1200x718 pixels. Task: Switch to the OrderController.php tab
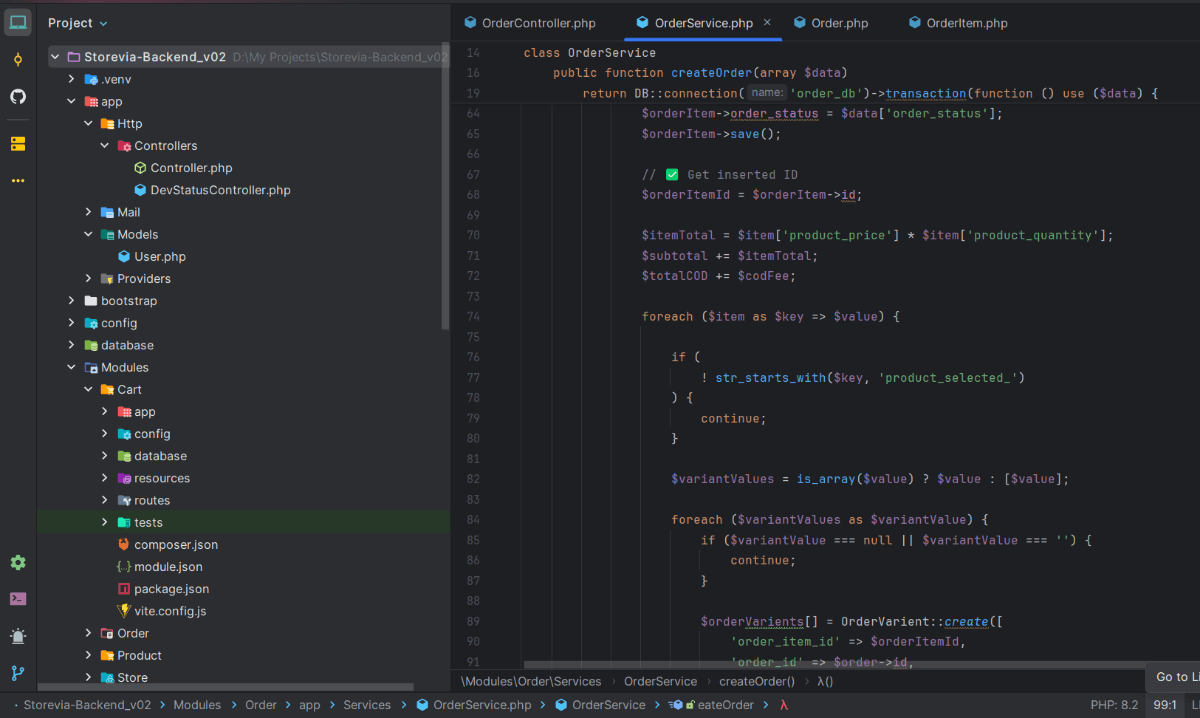pyautogui.click(x=530, y=23)
